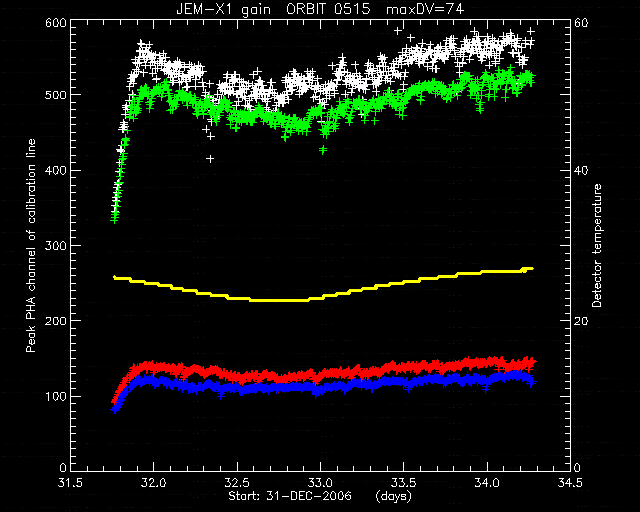Click the red data series band
The height and width of the screenshot is (512, 640).
(324, 372)
